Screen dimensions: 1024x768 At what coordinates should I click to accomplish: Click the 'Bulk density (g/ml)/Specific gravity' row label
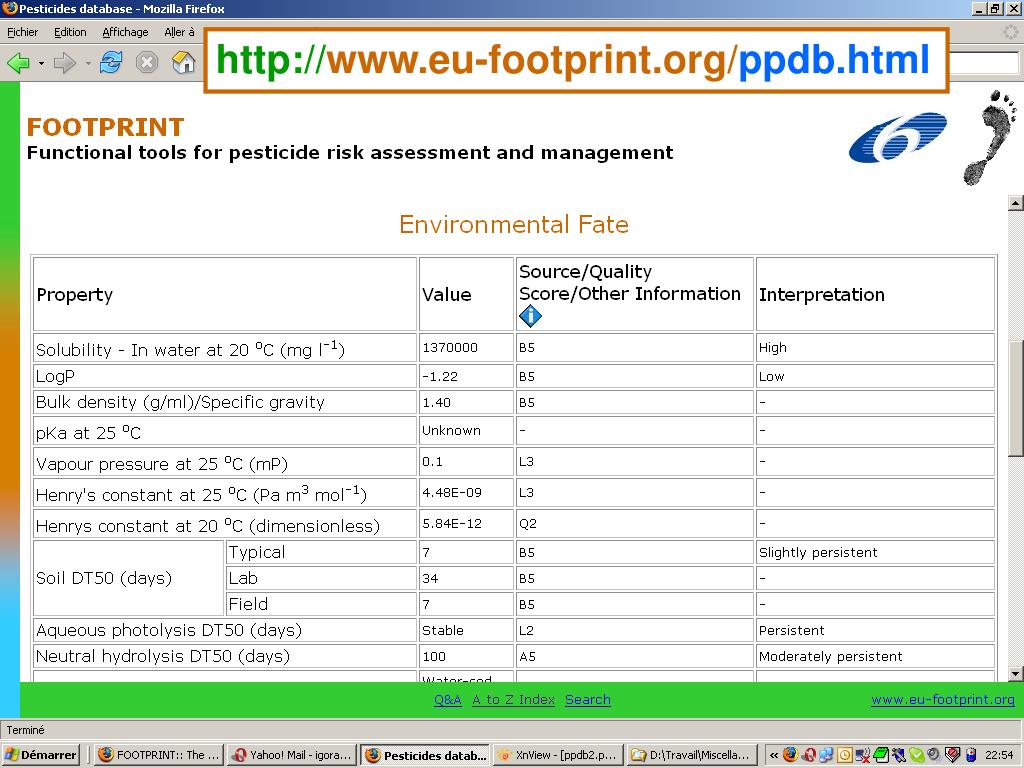[180, 402]
